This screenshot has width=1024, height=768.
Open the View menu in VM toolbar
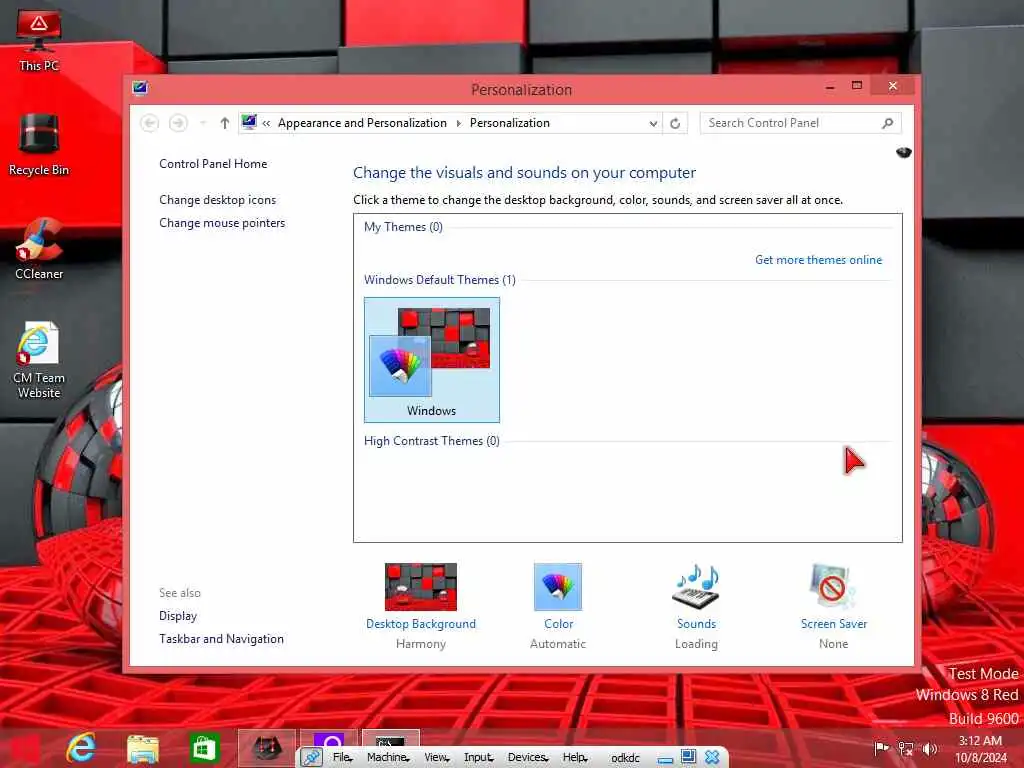tap(436, 757)
